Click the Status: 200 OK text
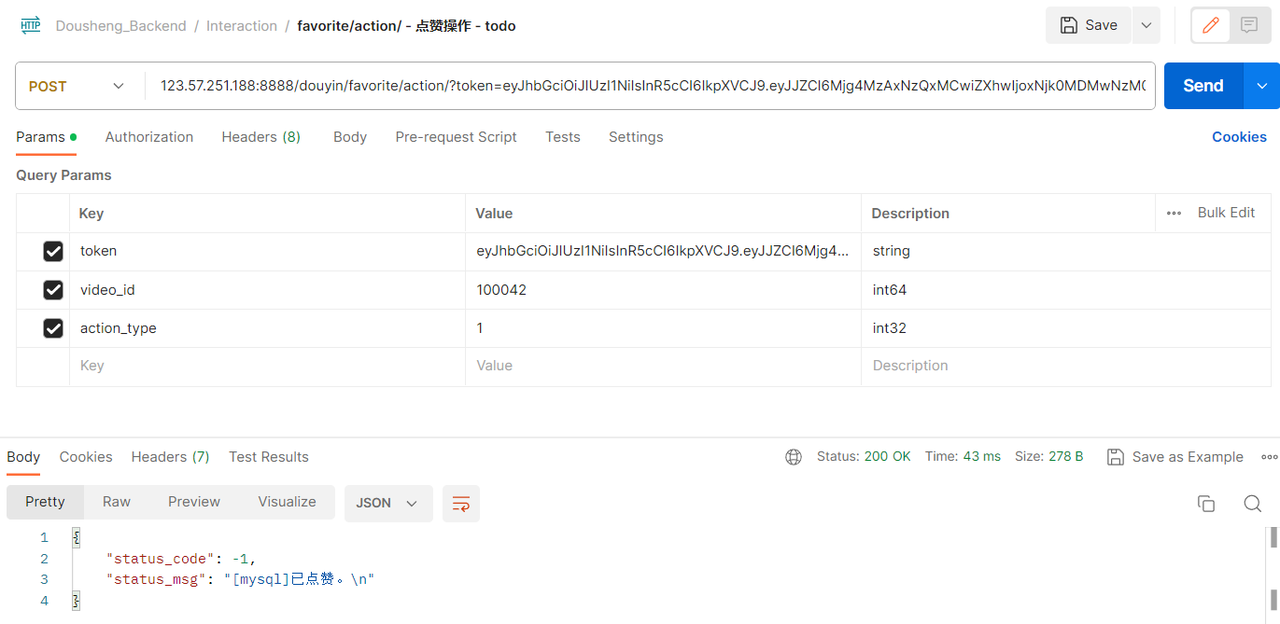The height and width of the screenshot is (624, 1280). pos(863,457)
